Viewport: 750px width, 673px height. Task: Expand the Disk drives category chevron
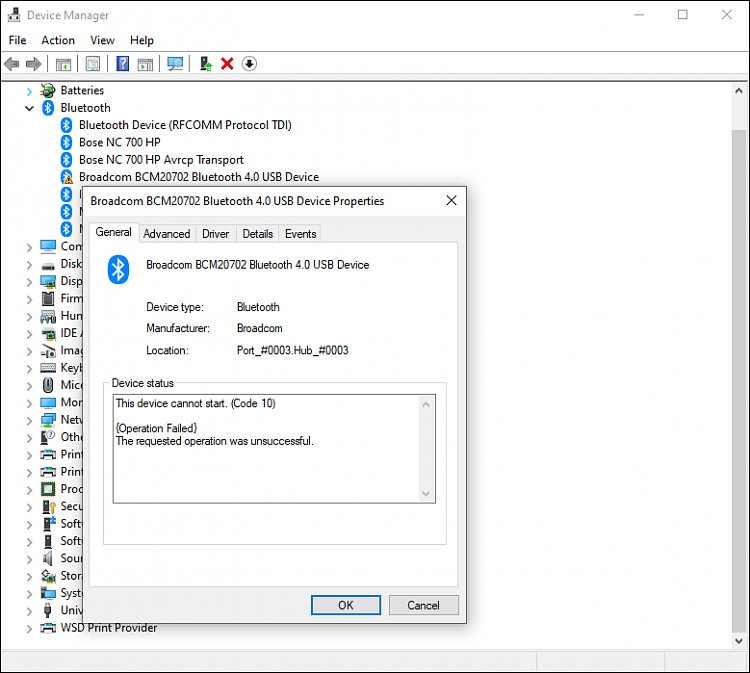29,265
